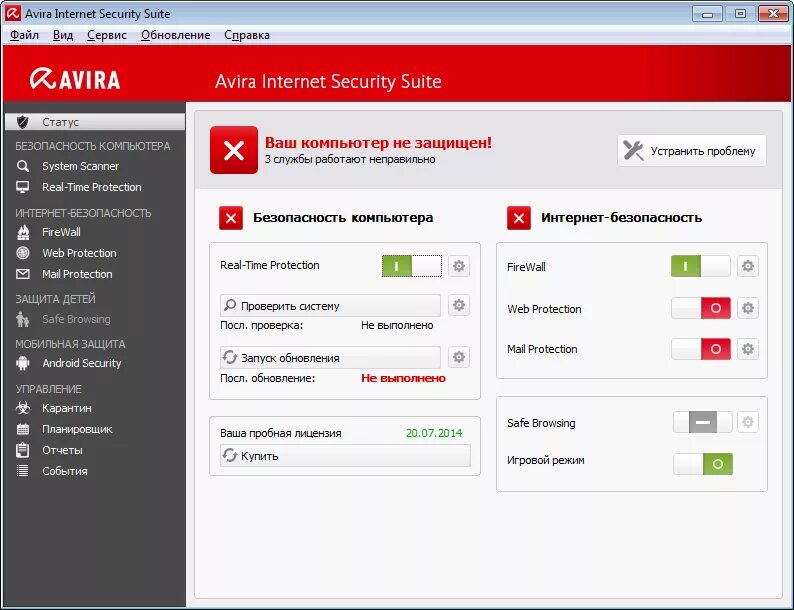Click red X beside Безопасность компьютера

[231, 218]
